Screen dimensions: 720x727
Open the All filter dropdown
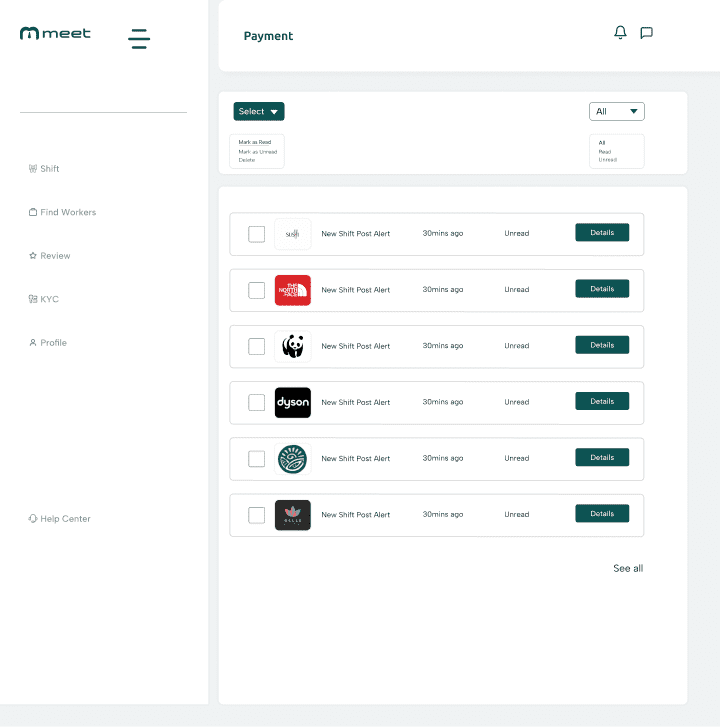point(617,111)
